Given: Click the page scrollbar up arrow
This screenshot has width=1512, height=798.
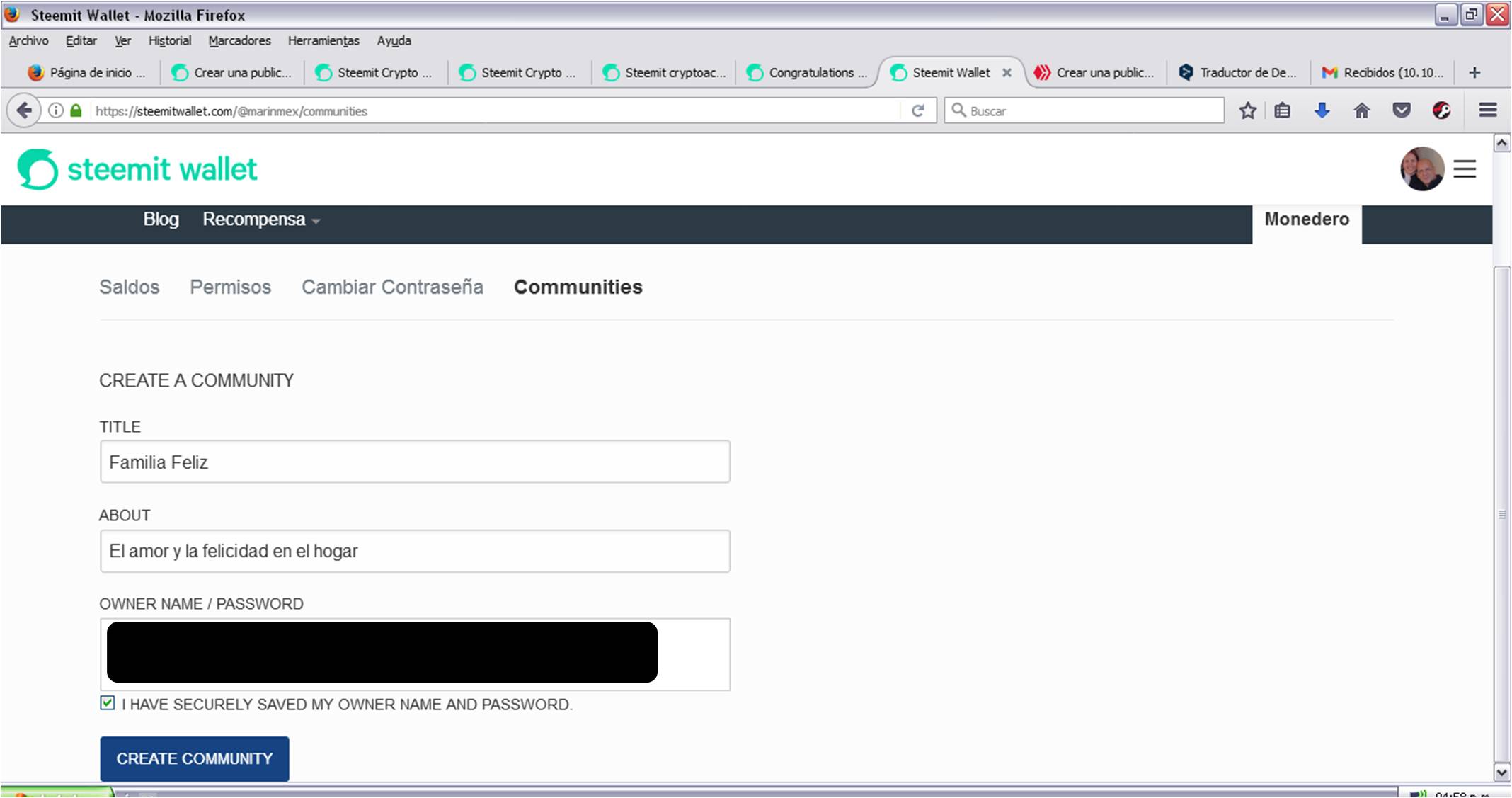Looking at the screenshot, I should 1501,143.
